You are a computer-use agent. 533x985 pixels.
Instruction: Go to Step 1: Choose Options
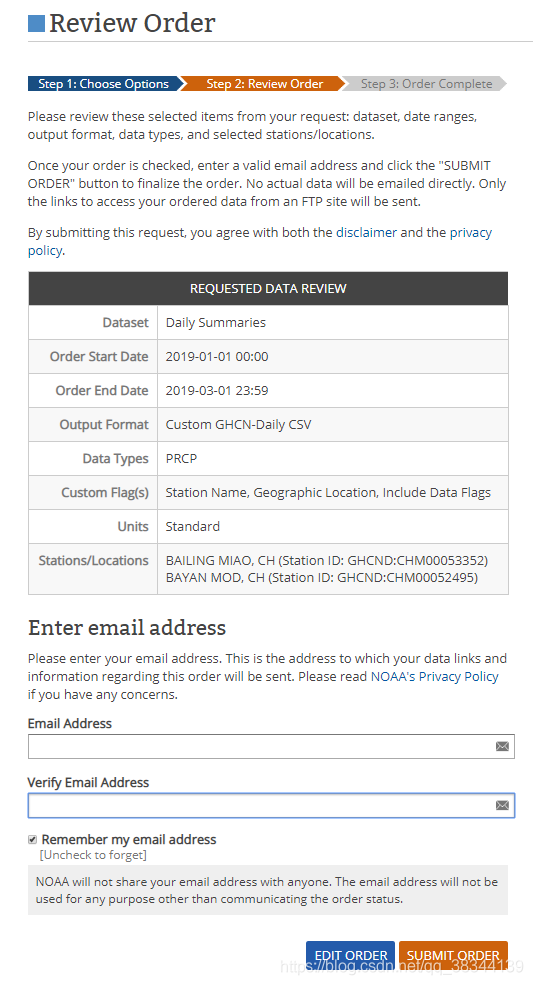104,84
